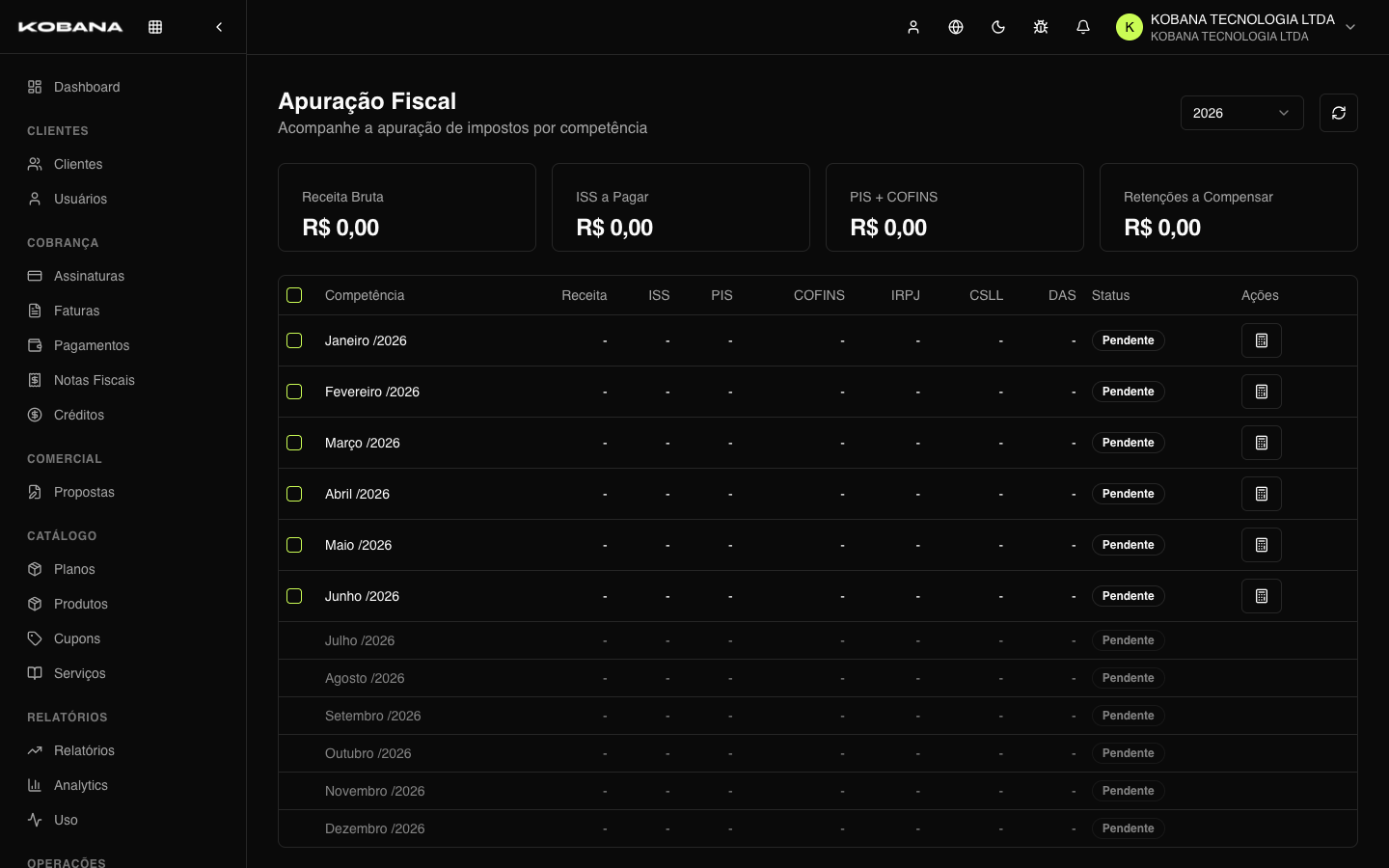Click calculator action for Maio /2026
1389x868 pixels.
click(1262, 545)
